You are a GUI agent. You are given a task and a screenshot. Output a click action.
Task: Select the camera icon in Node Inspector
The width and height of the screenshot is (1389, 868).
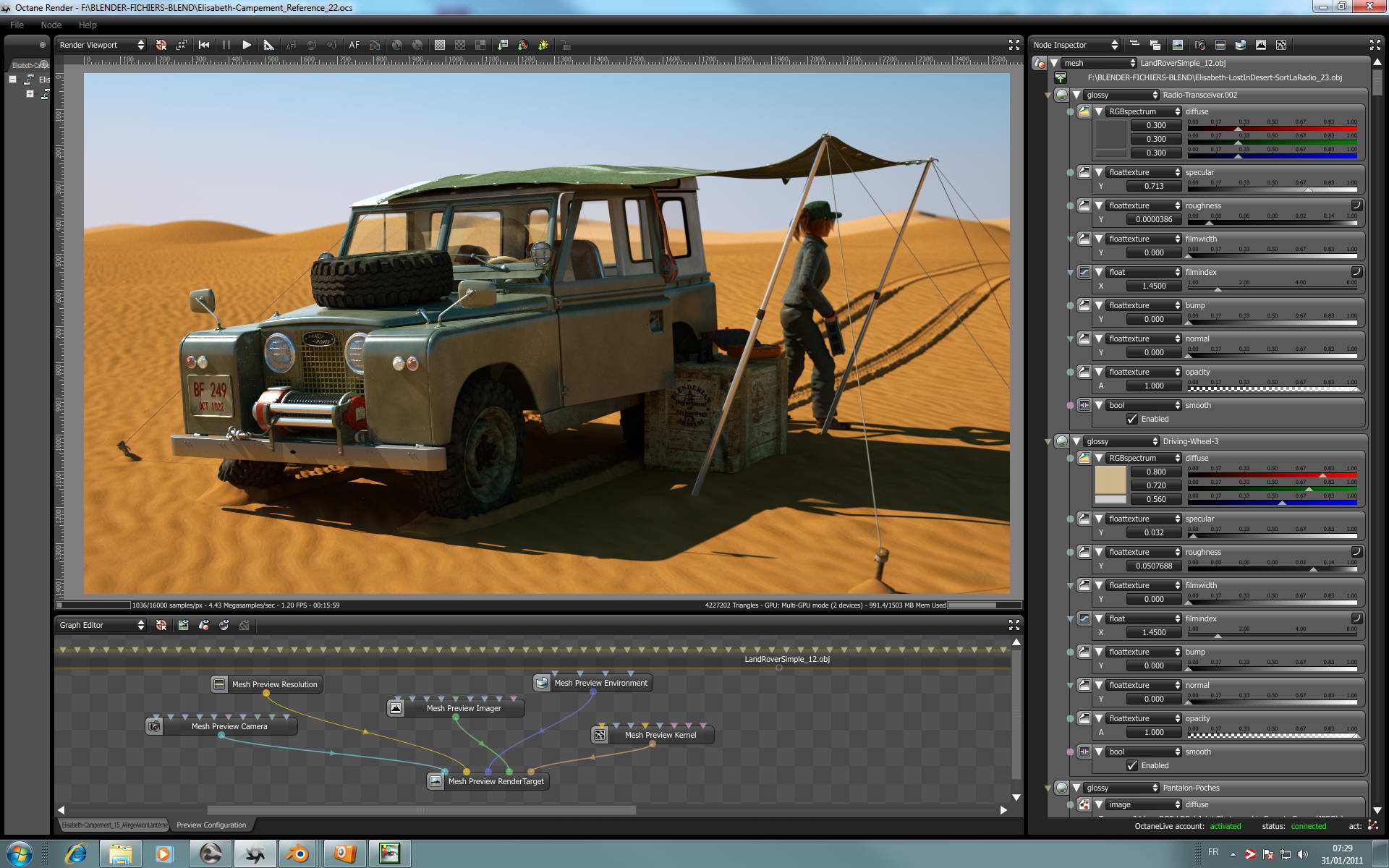(1199, 45)
